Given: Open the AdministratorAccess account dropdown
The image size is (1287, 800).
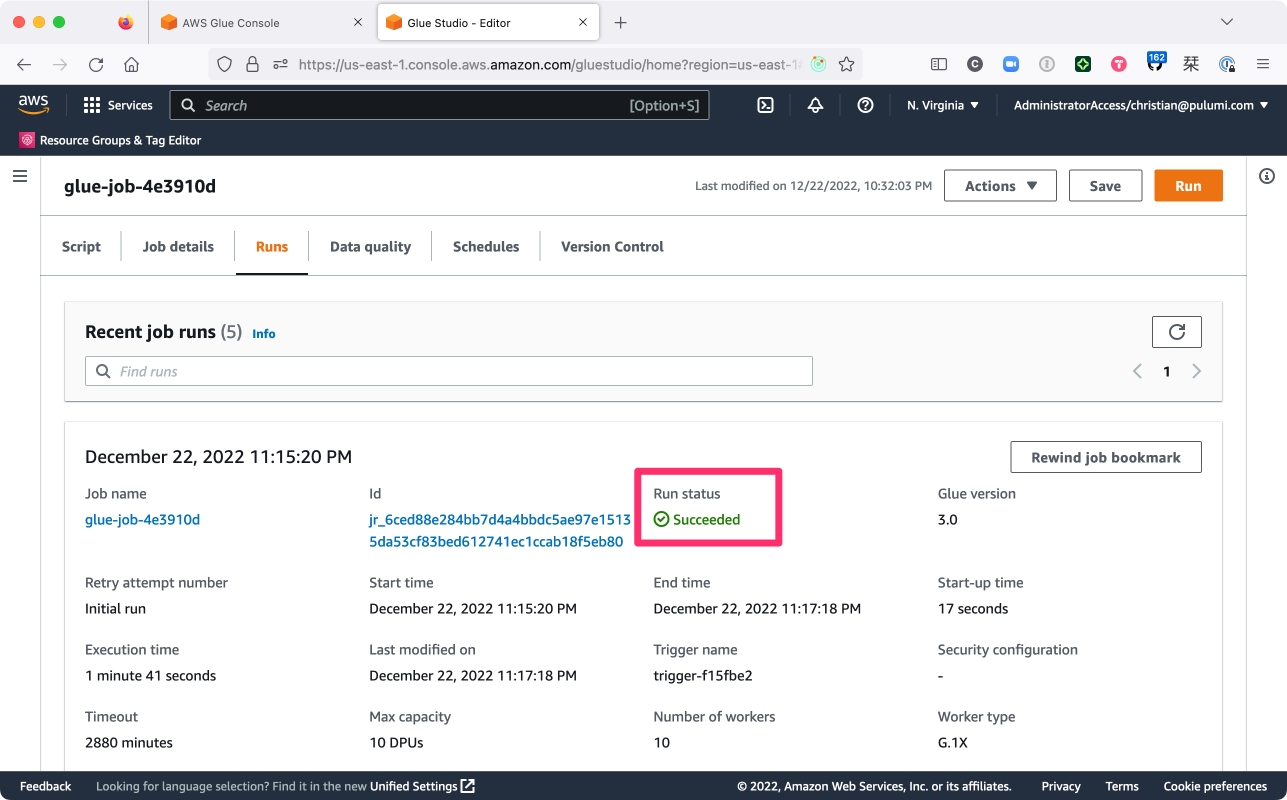Looking at the screenshot, I should click(1141, 105).
